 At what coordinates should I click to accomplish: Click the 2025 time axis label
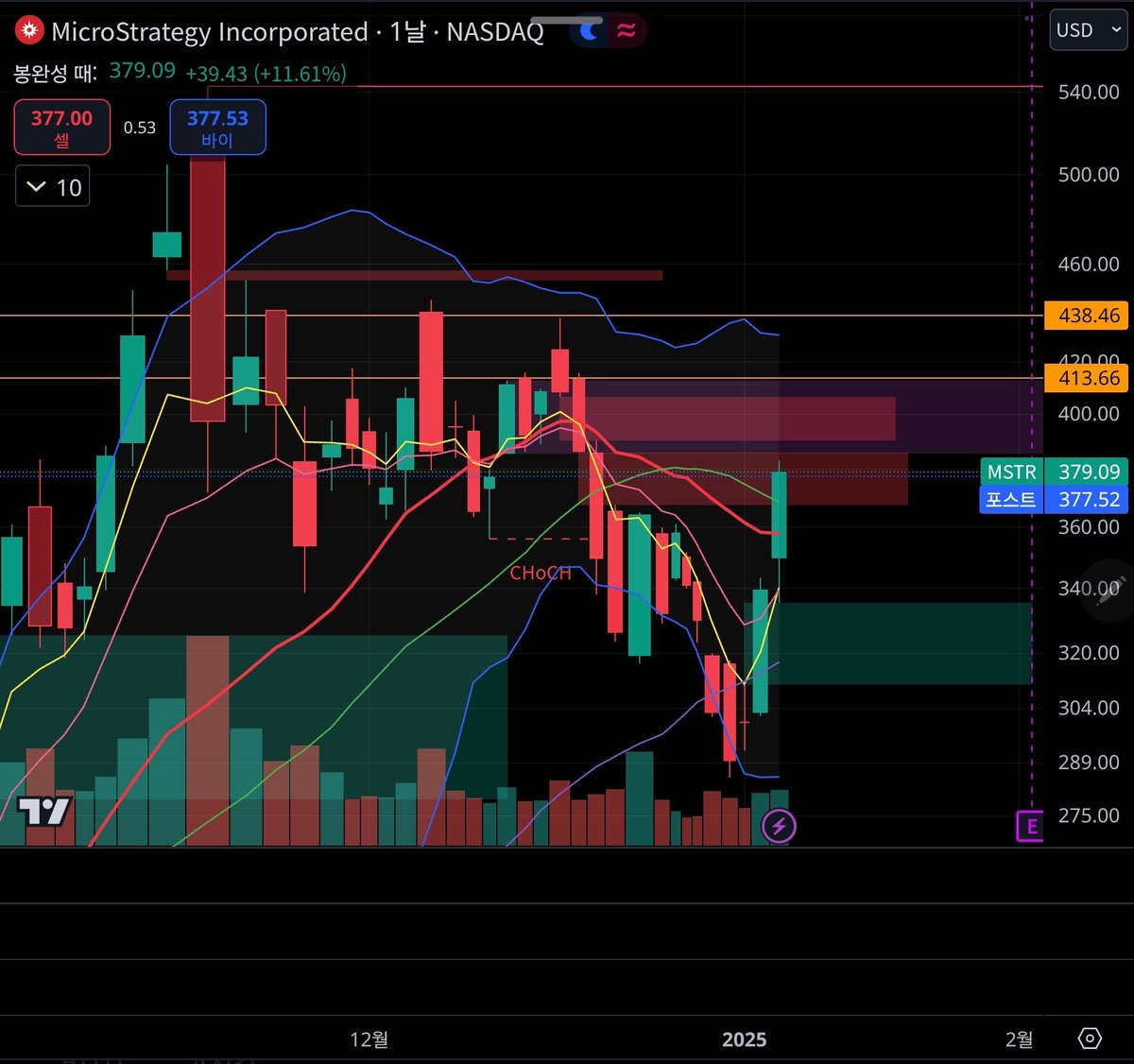pyautogui.click(x=745, y=1039)
